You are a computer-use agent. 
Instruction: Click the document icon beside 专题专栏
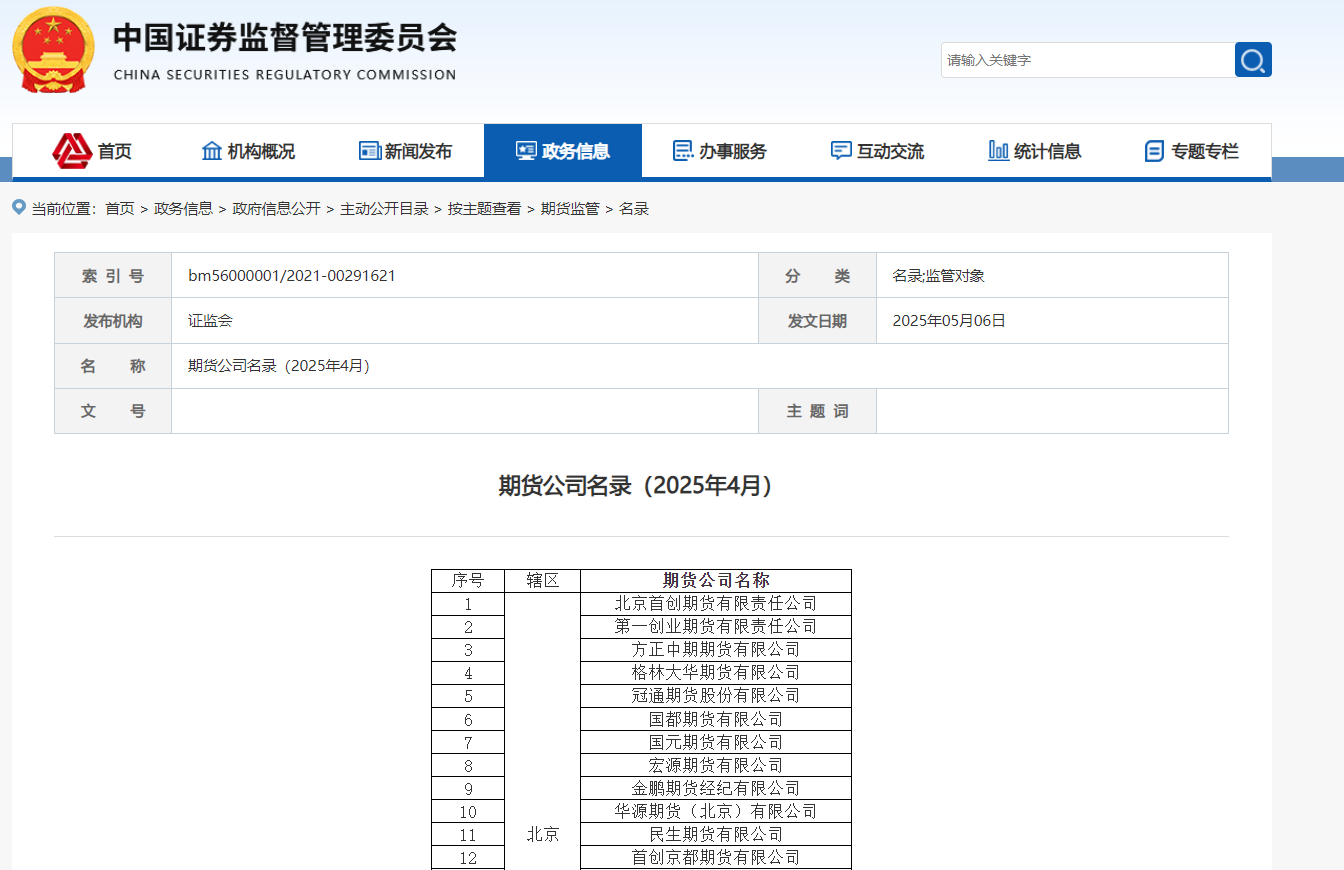(1154, 151)
